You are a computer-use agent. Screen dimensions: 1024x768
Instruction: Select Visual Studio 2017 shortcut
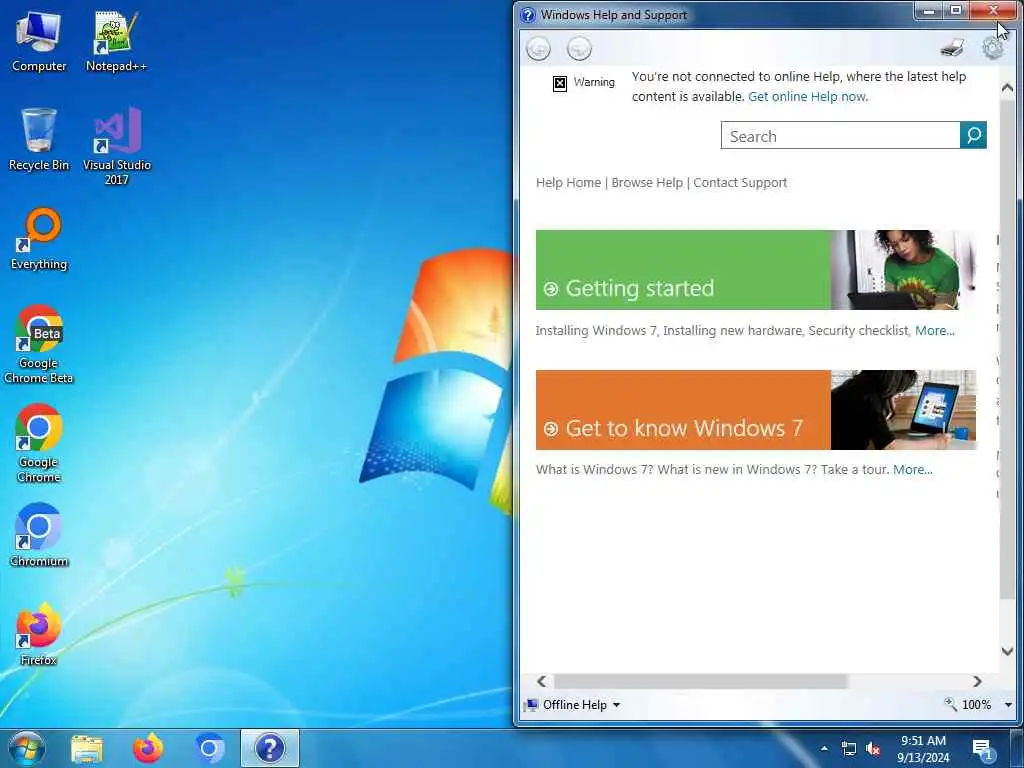117,146
